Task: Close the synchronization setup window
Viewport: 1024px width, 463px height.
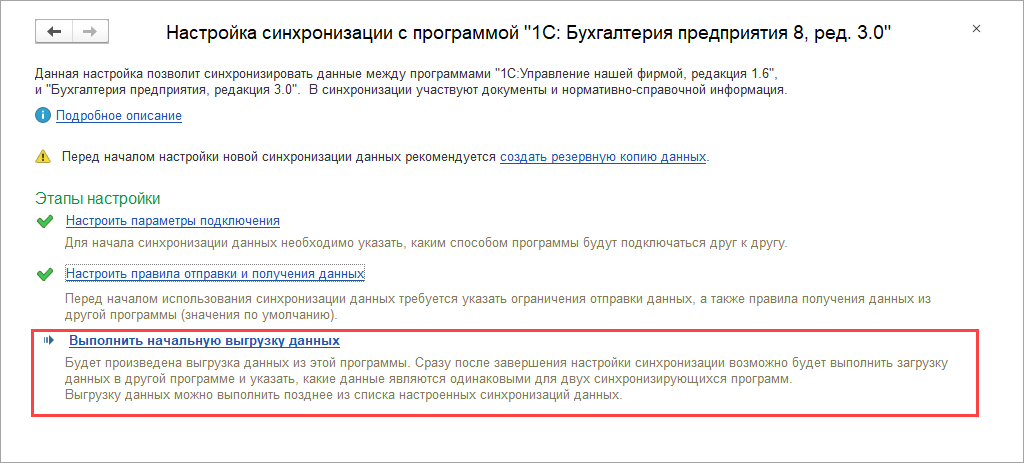Action: pyautogui.click(x=976, y=31)
